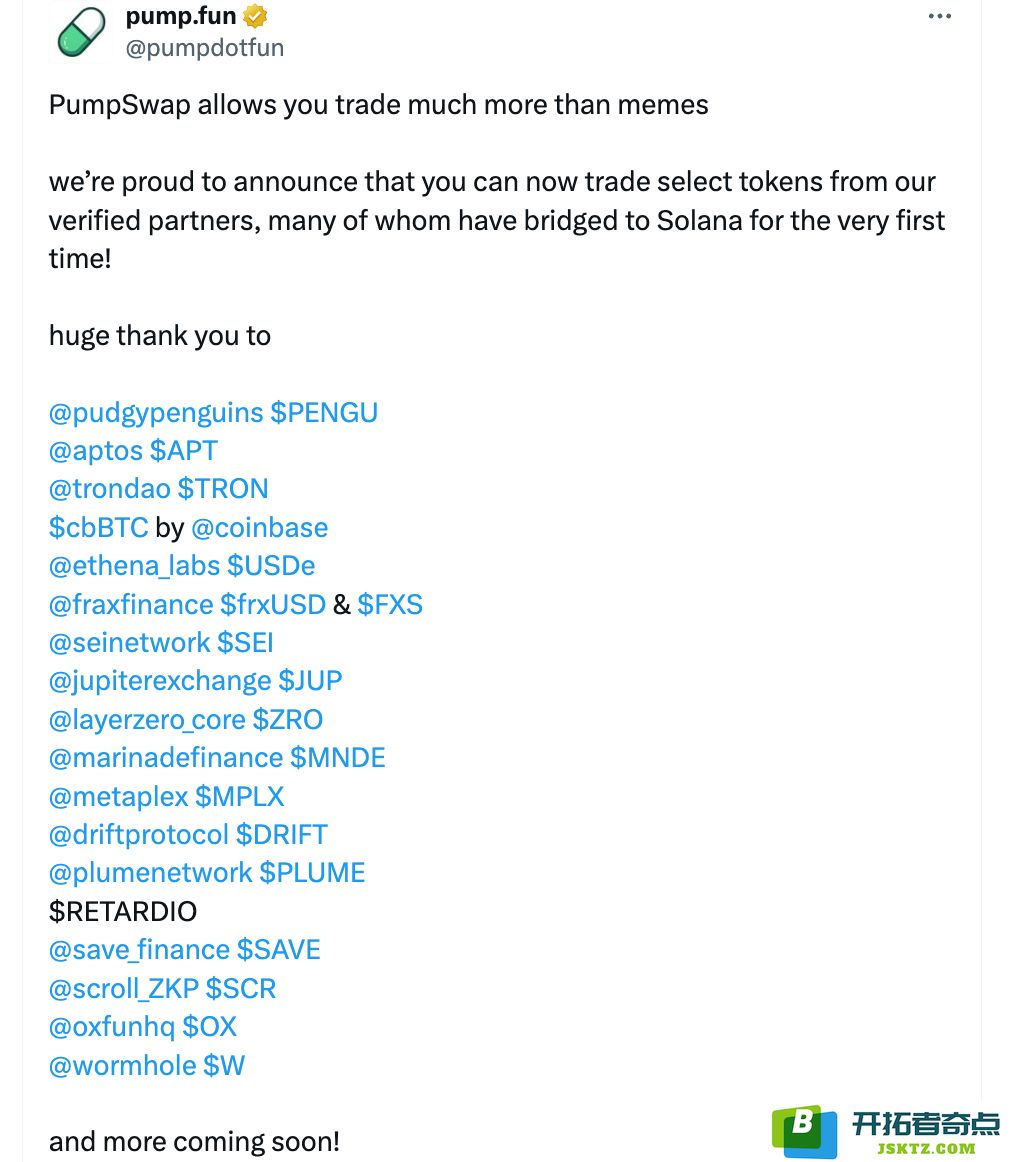Open the @pumpdotfun handle
Image resolution: width=1012 pixels, height=1162 pixels.
pyautogui.click(x=204, y=48)
